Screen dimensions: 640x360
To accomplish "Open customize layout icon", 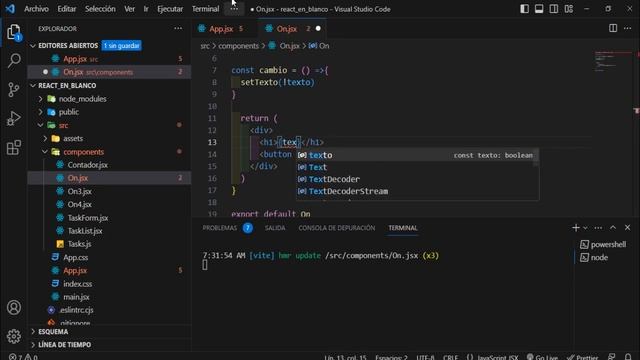I will (569, 9).
